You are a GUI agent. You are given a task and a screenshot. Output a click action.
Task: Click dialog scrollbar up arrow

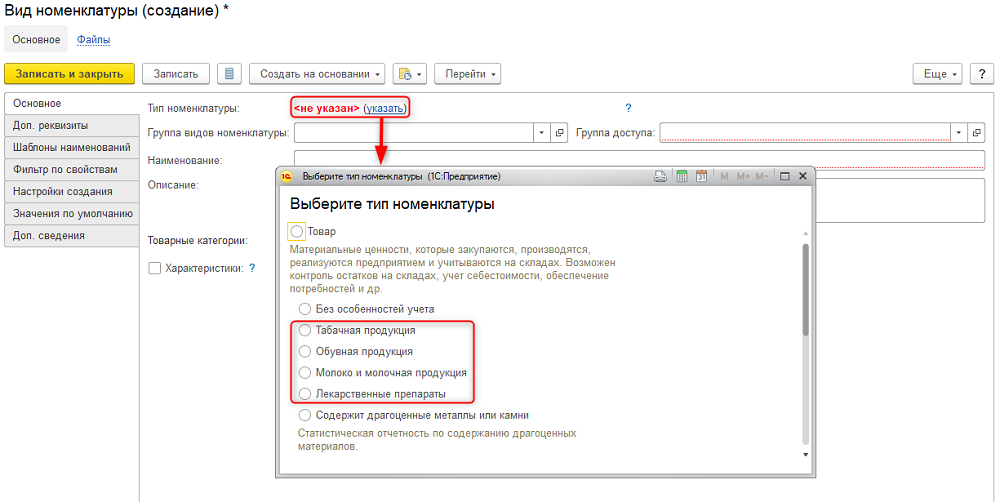tap(805, 234)
